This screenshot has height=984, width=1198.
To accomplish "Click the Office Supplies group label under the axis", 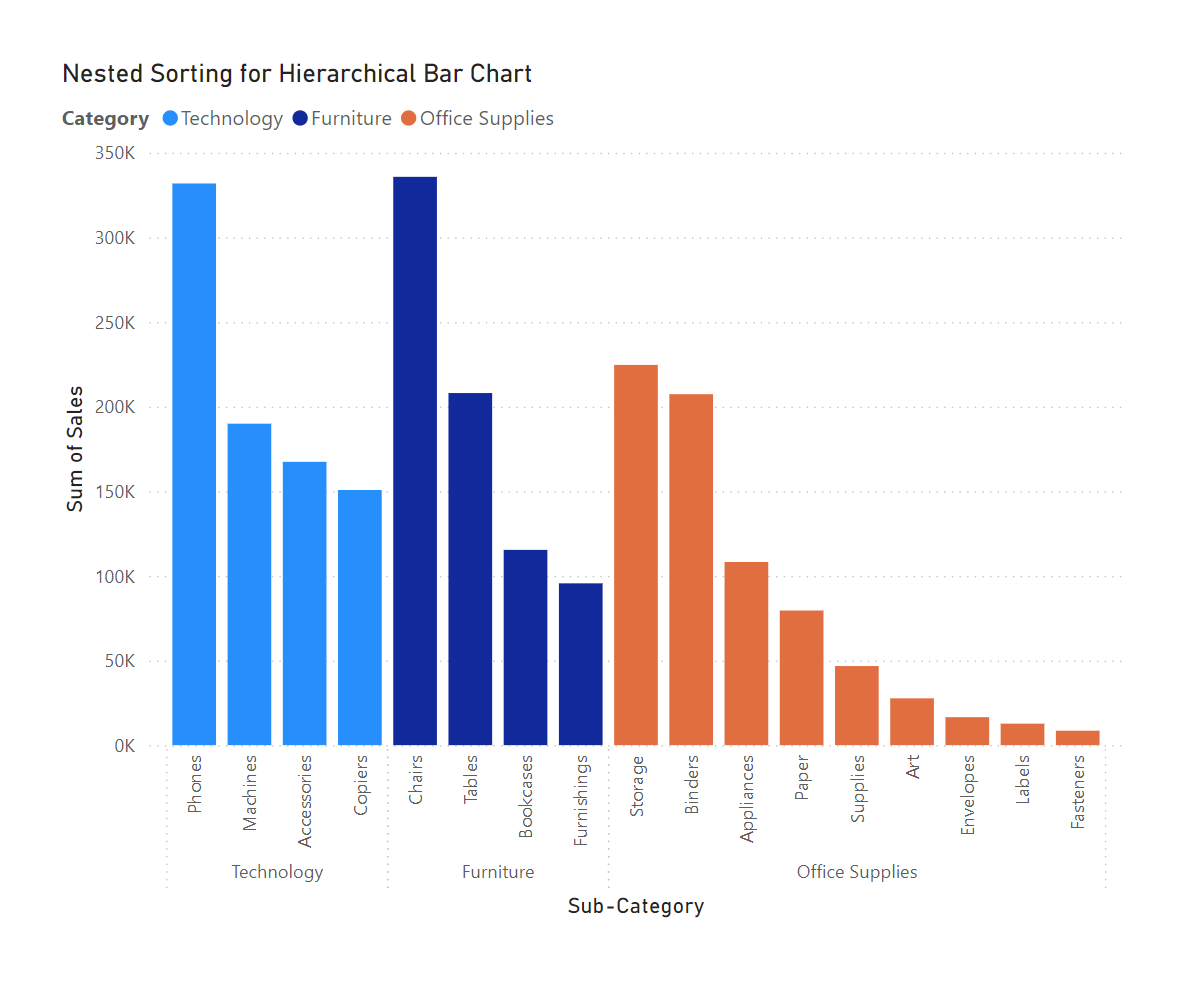I will click(x=857, y=872).
